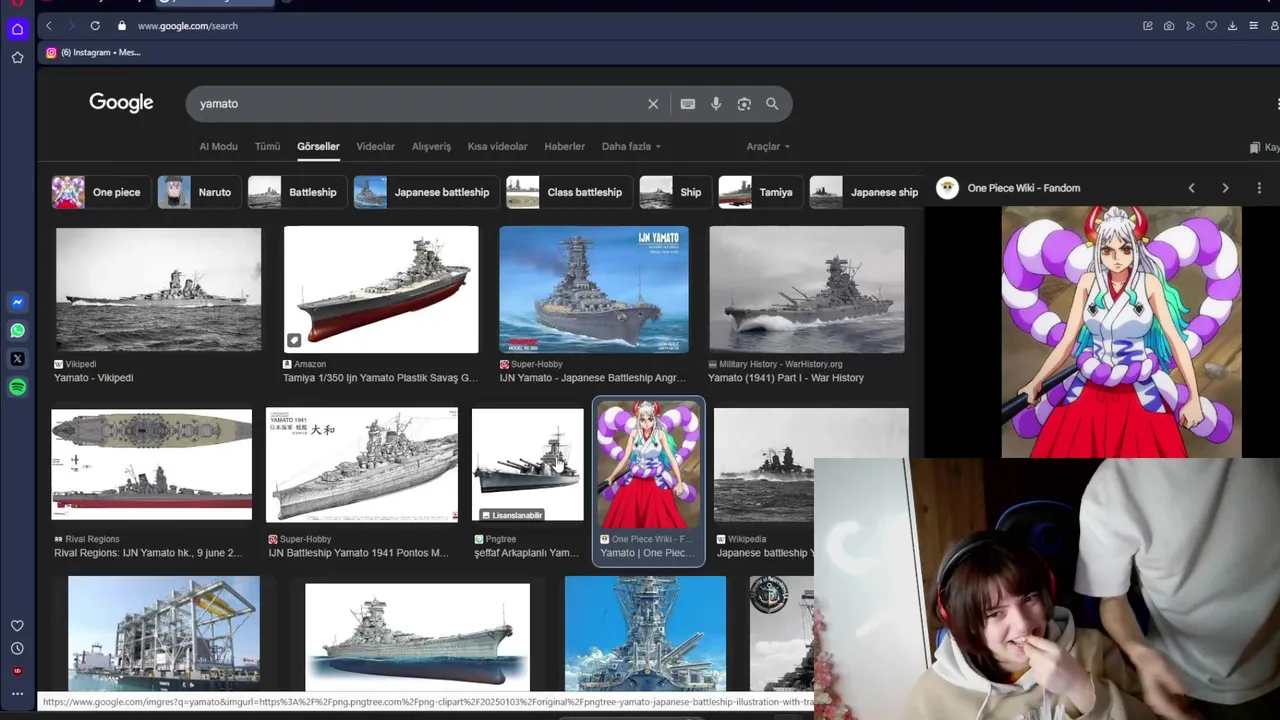Go back to the previous page

48,26
